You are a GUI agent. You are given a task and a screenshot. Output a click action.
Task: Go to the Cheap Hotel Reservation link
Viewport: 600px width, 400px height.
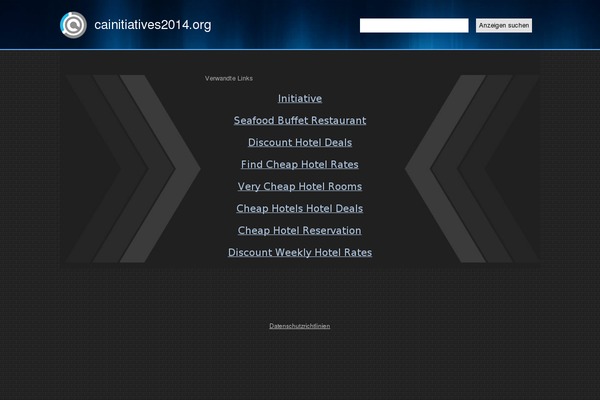[299, 230]
